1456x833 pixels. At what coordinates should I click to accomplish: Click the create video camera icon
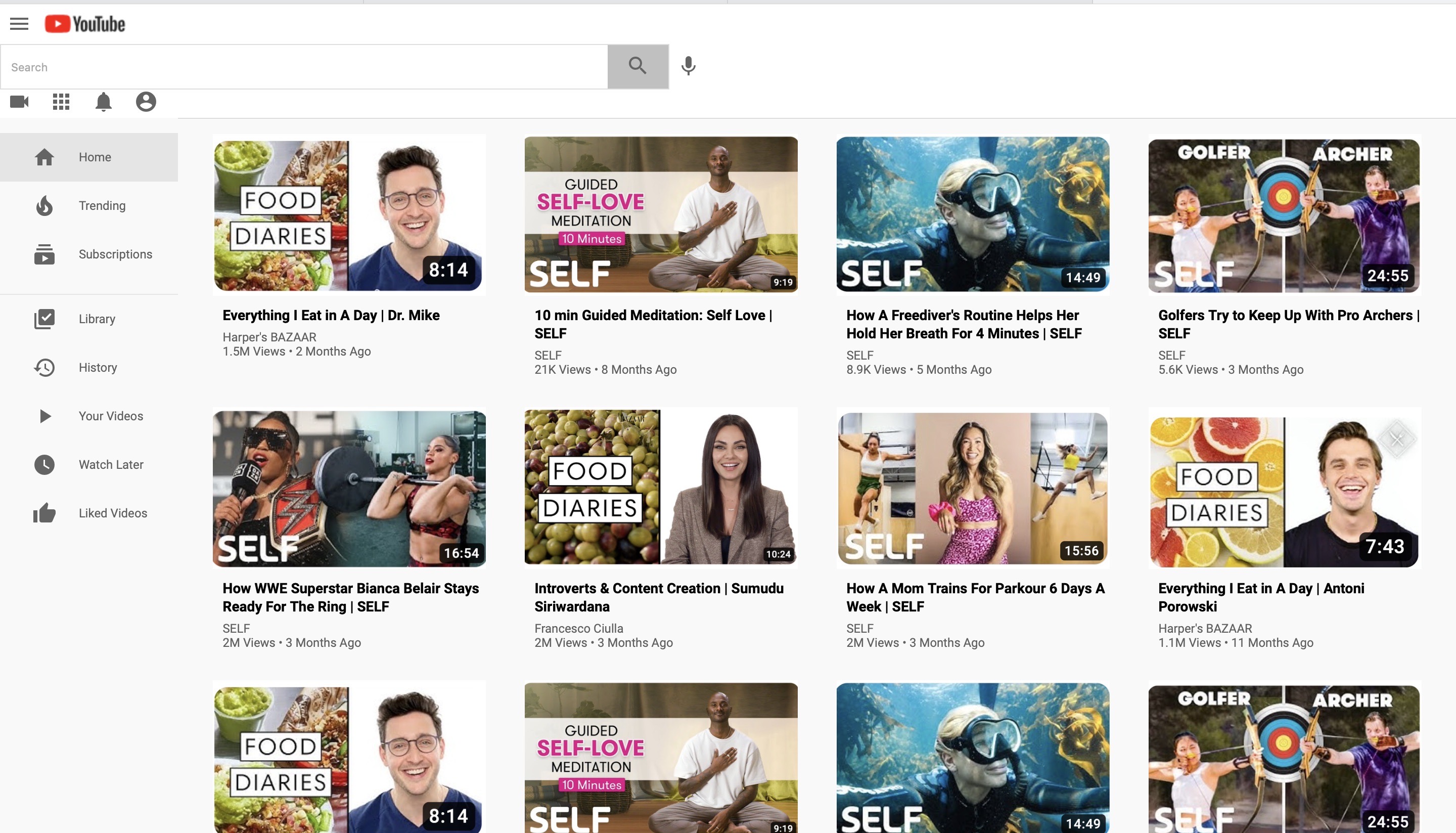tap(19, 102)
